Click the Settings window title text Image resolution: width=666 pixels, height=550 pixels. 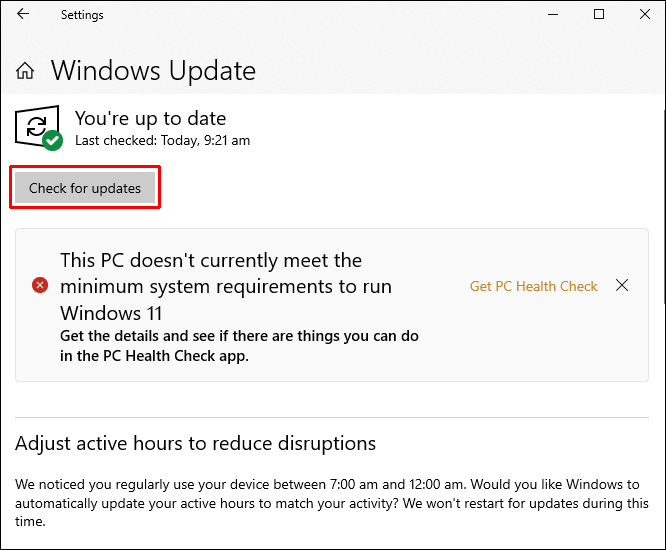click(82, 15)
